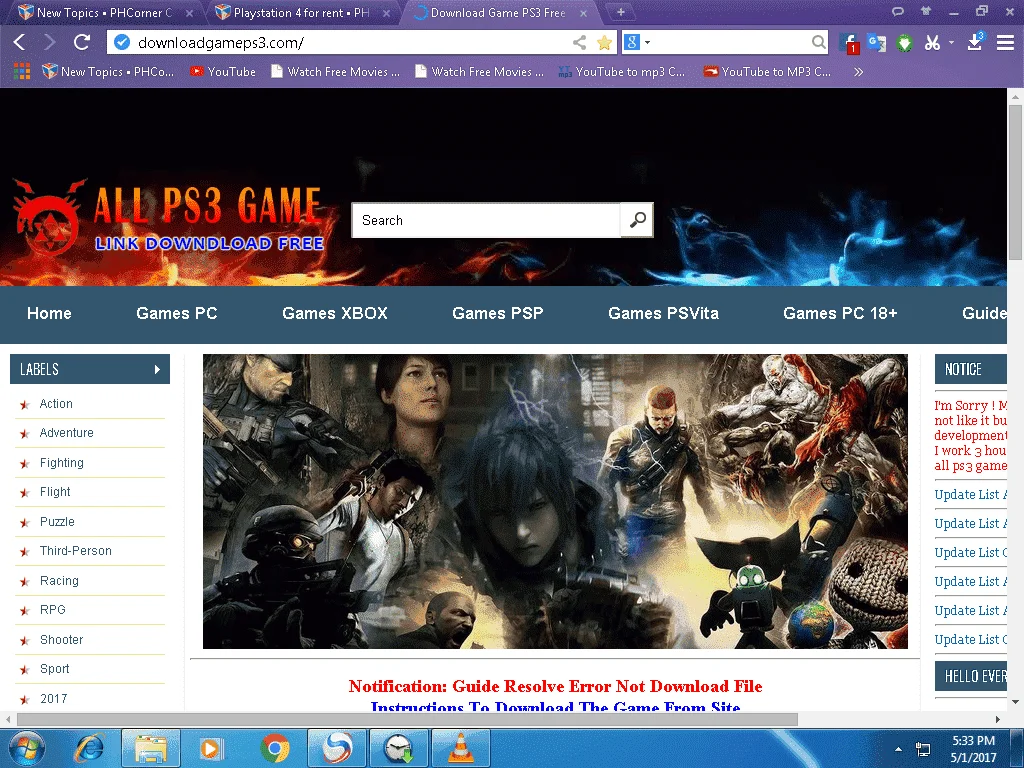Click the green shield extension icon
1024x768 pixels.
(x=904, y=43)
